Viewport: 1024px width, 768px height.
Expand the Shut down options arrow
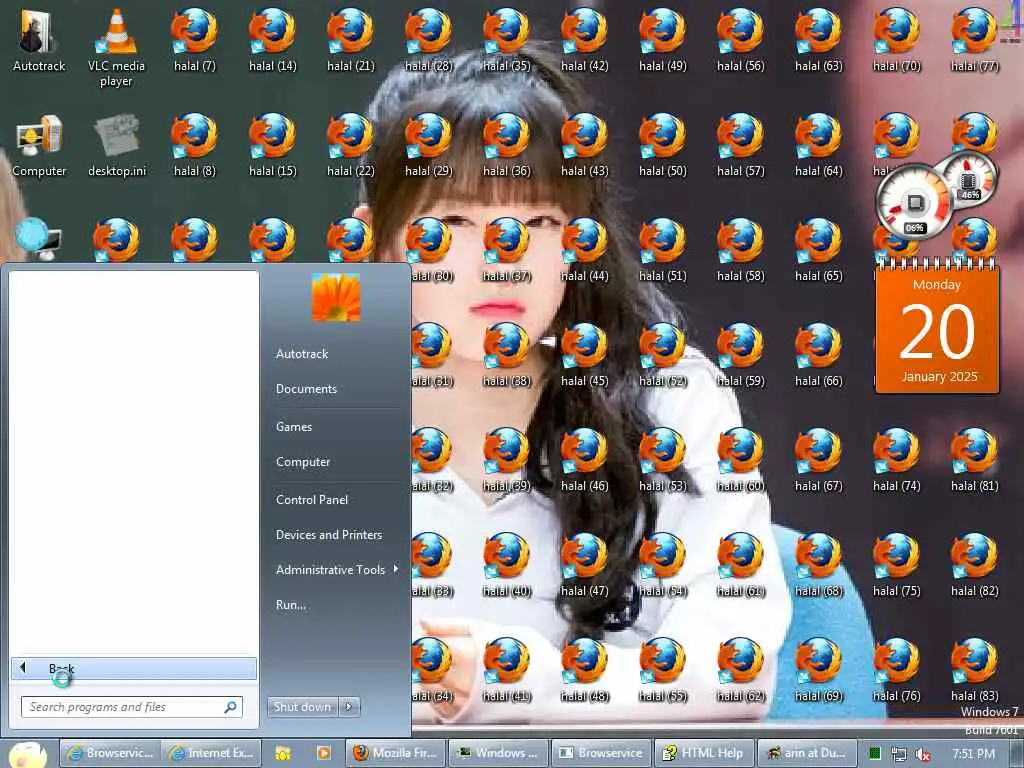pos(349,707)
